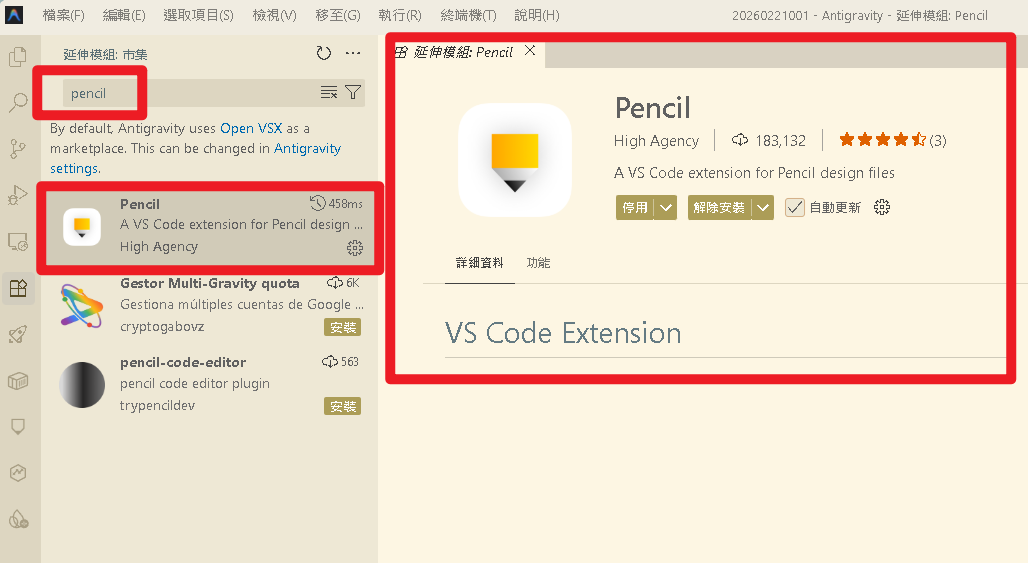
Task: Click the shield-shaped icon in activity bar
Action: click(18, 427)
